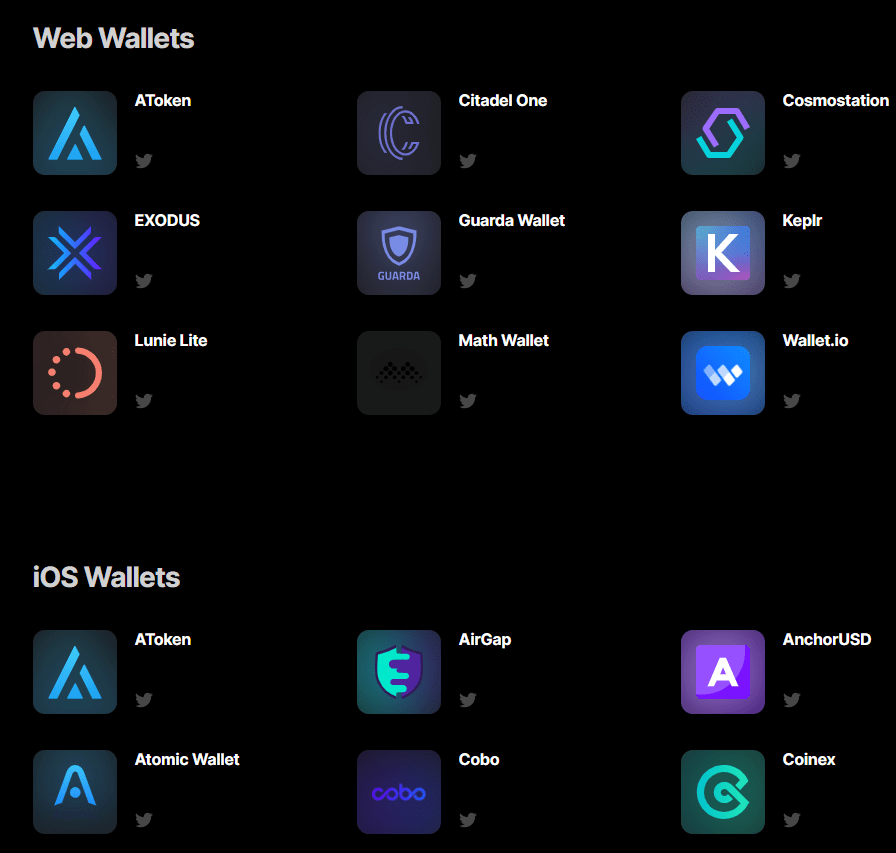Select the EXODUS wallet logo
This screenshot has height=853, width=896.
(75, 253)
